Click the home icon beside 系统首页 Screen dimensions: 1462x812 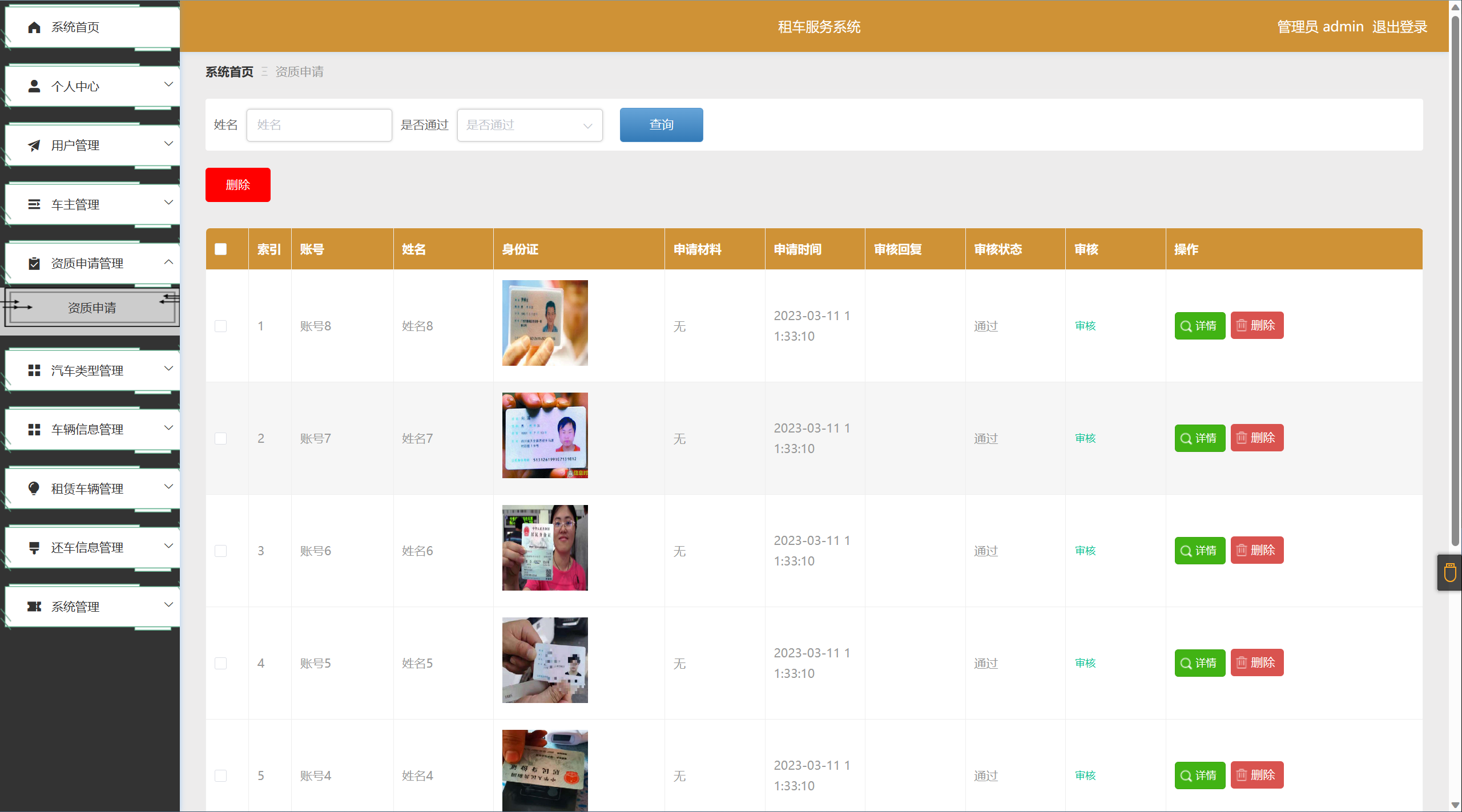coord(34,27)
